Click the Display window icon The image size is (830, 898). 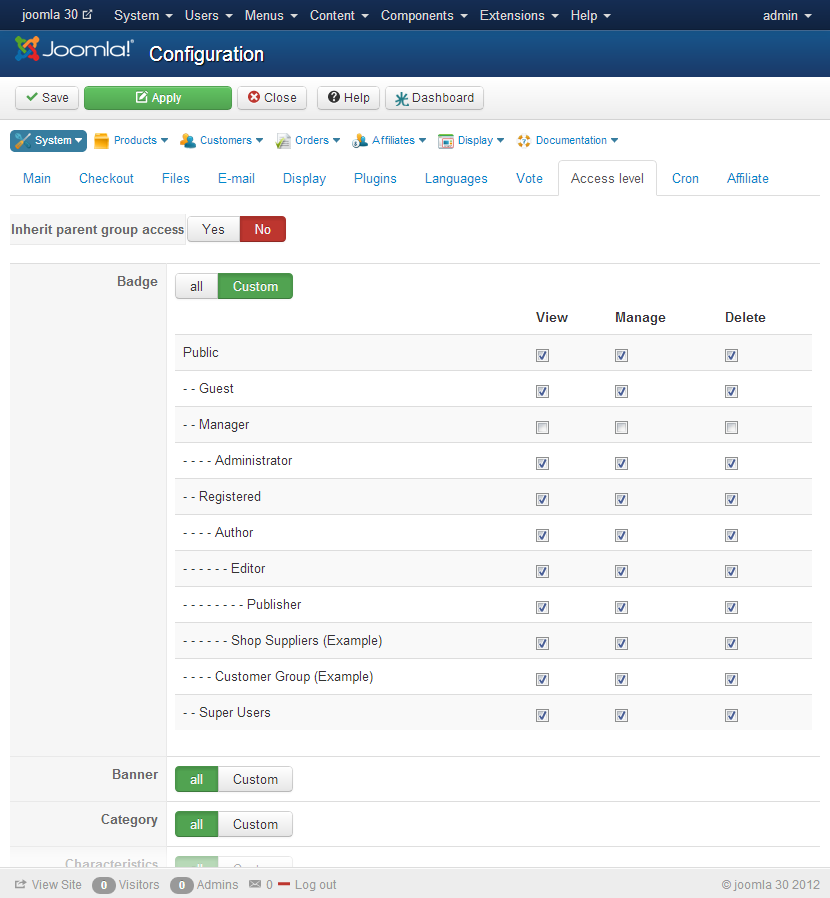click(446, 141)
